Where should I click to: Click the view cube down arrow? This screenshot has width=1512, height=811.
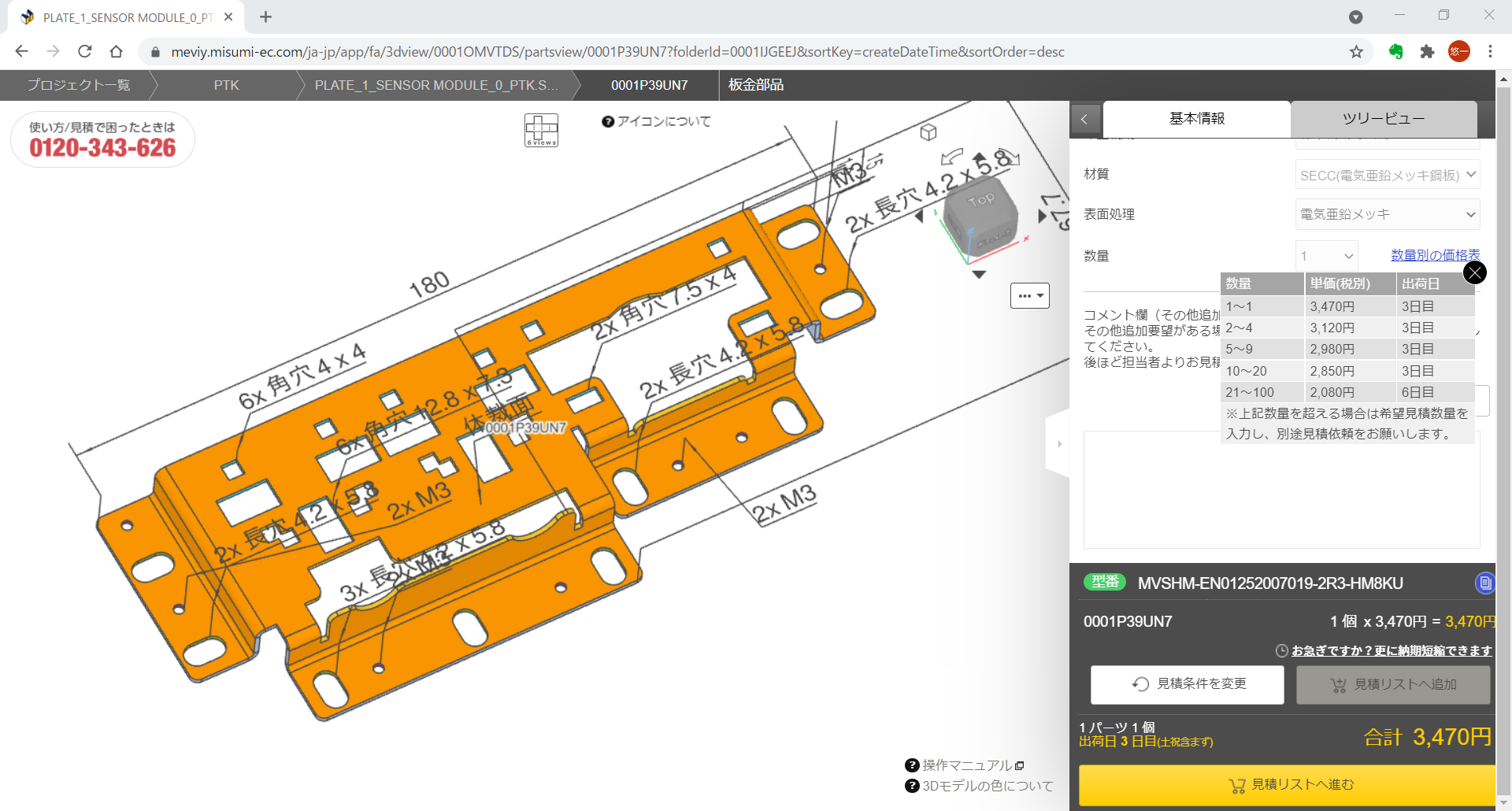[979, 274]
